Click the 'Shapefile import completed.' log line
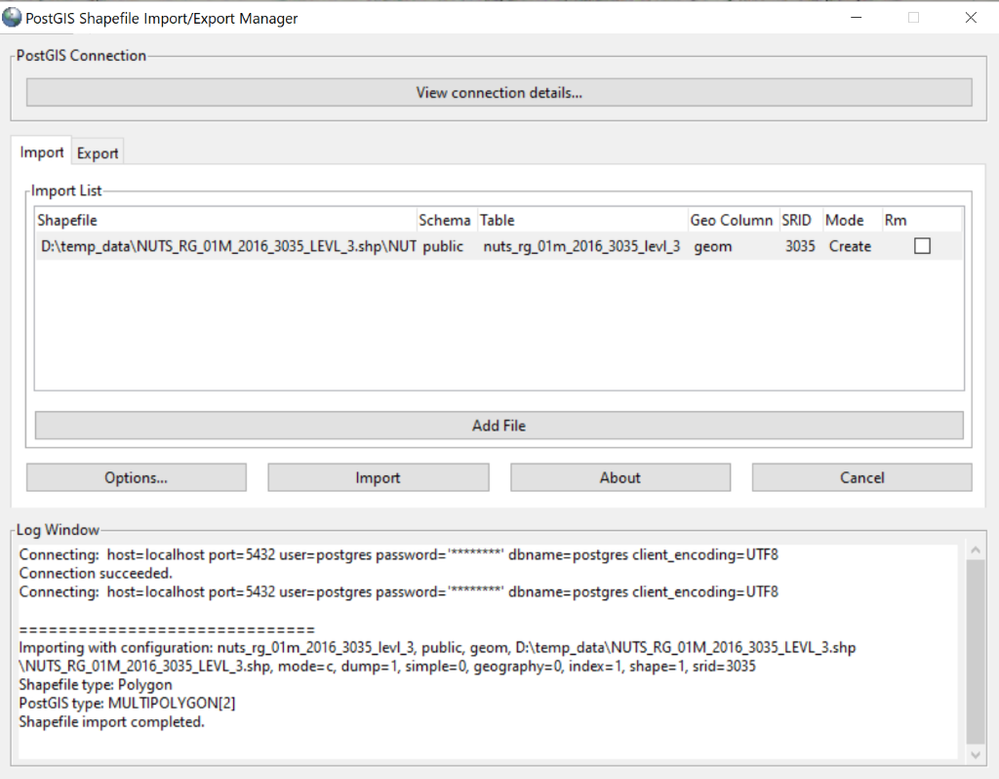The height and width of the screenshot is (779, 999). point(111,722)
